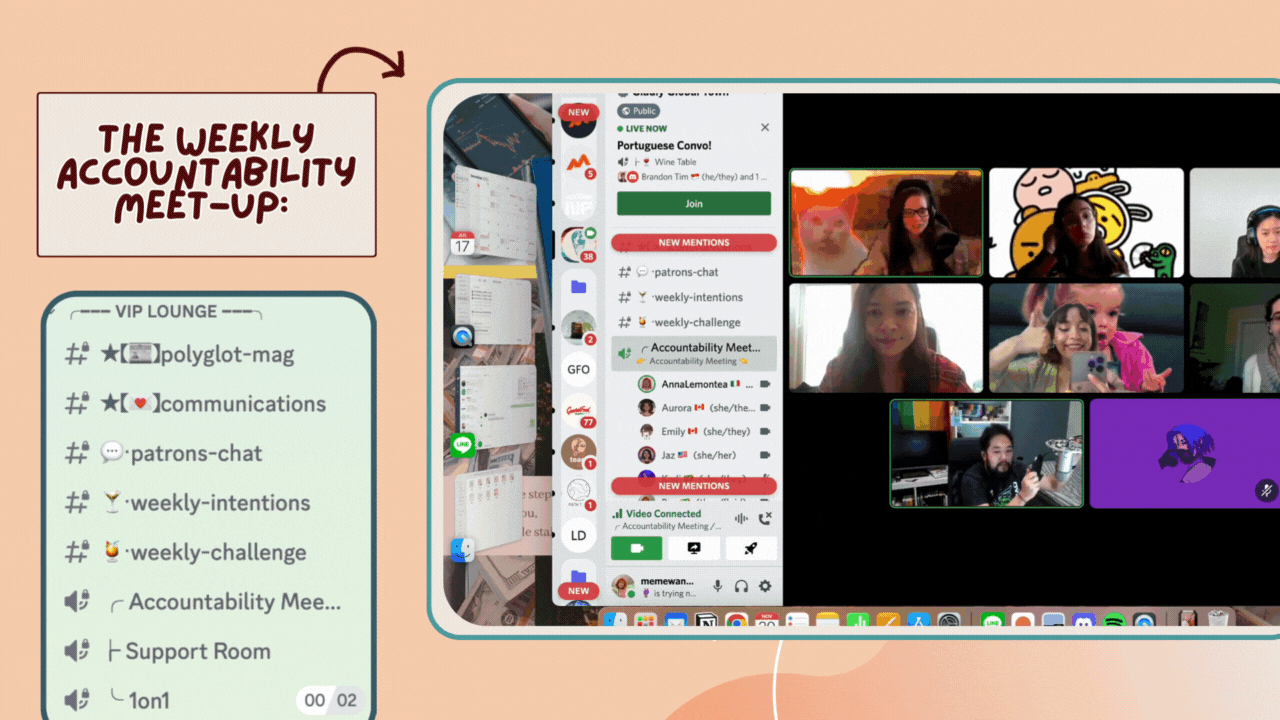Open patrons-chat in the Discord sidebar
This screenshot has height=720, width=1280.
[694, 272]
